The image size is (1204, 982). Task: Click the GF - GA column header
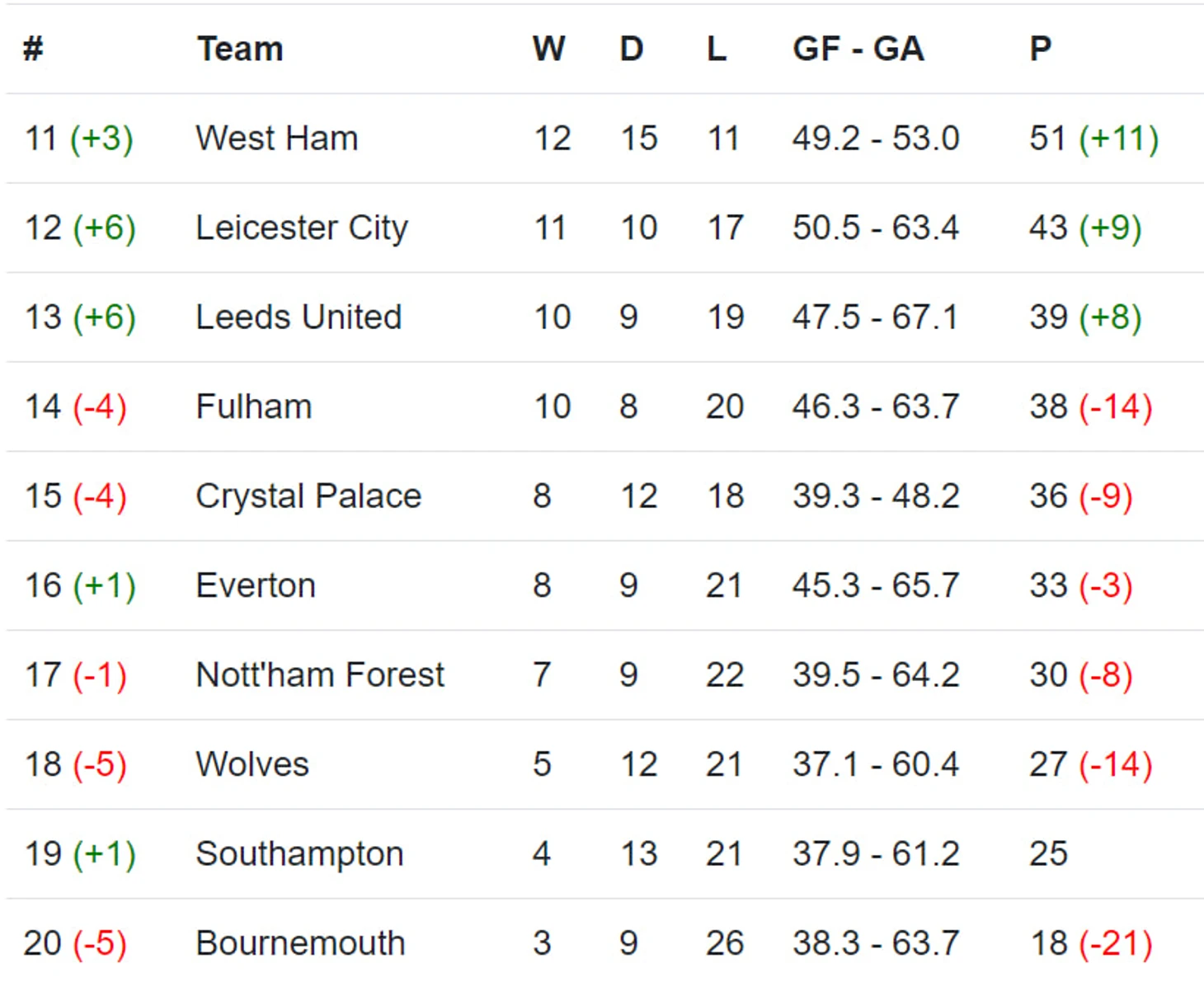coord(858,49)
